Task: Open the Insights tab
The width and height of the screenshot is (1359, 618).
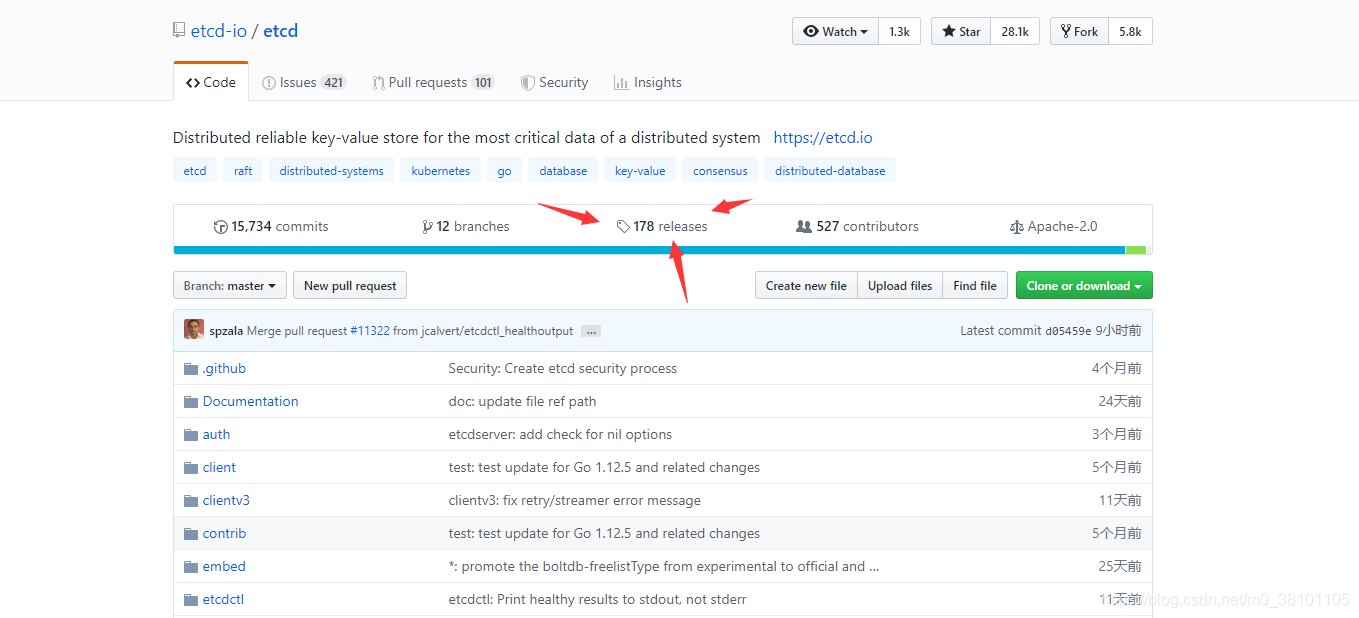Action: coord(648,83)
